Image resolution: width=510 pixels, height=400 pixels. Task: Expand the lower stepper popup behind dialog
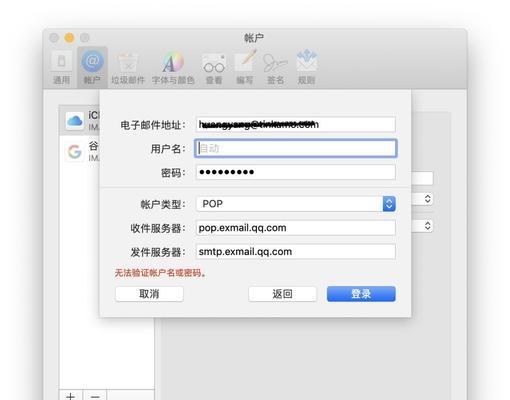(428, 226)
